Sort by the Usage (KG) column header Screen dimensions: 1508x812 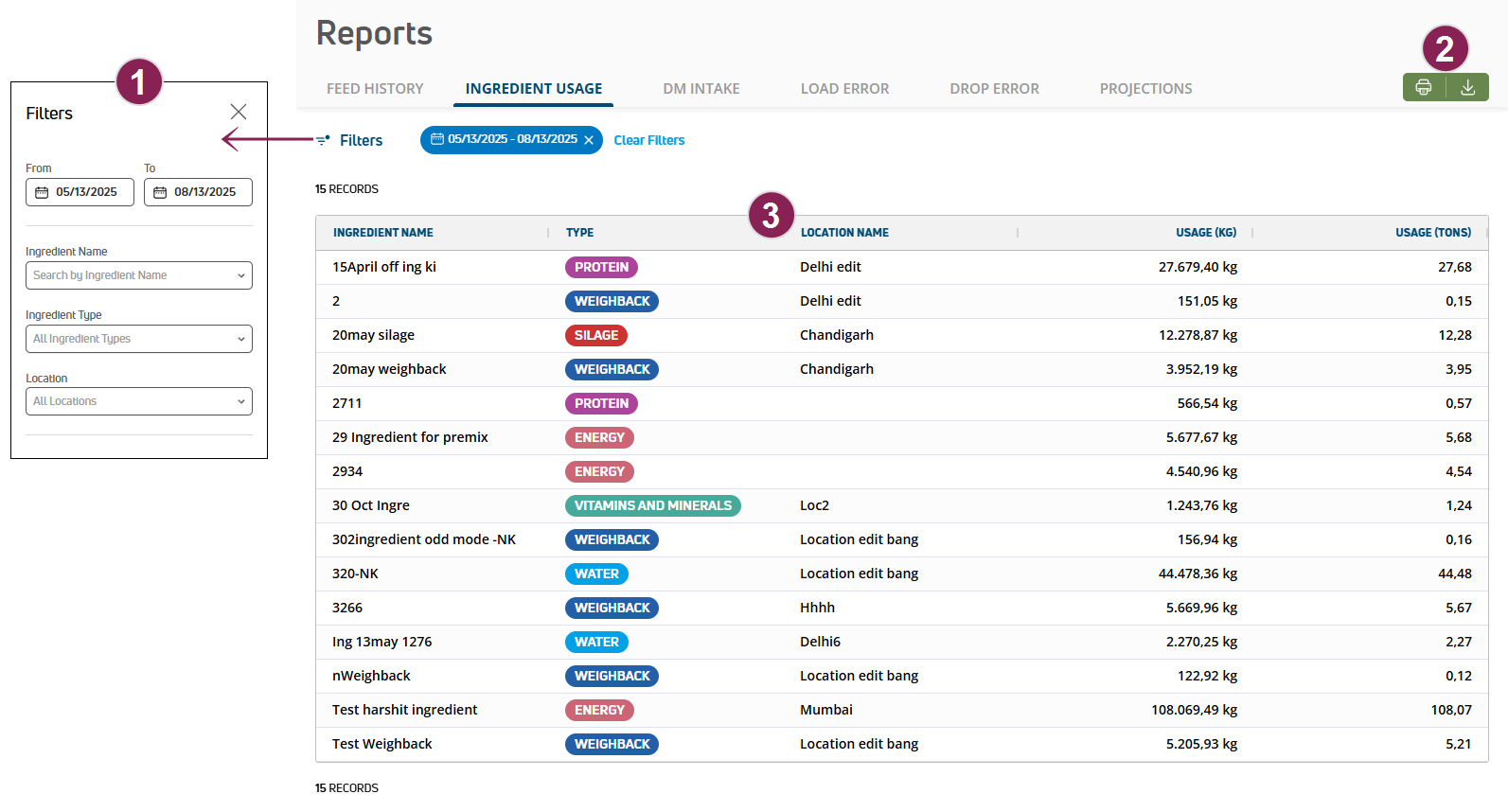click(x=1205, y=233)
